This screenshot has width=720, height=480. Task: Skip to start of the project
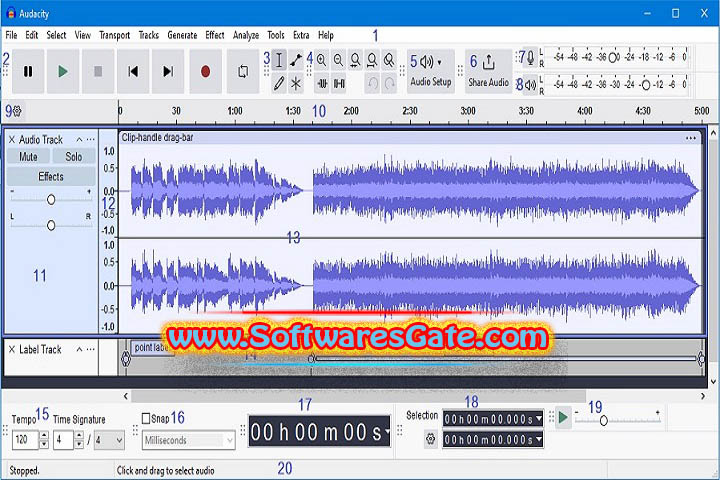coord(133,72)
